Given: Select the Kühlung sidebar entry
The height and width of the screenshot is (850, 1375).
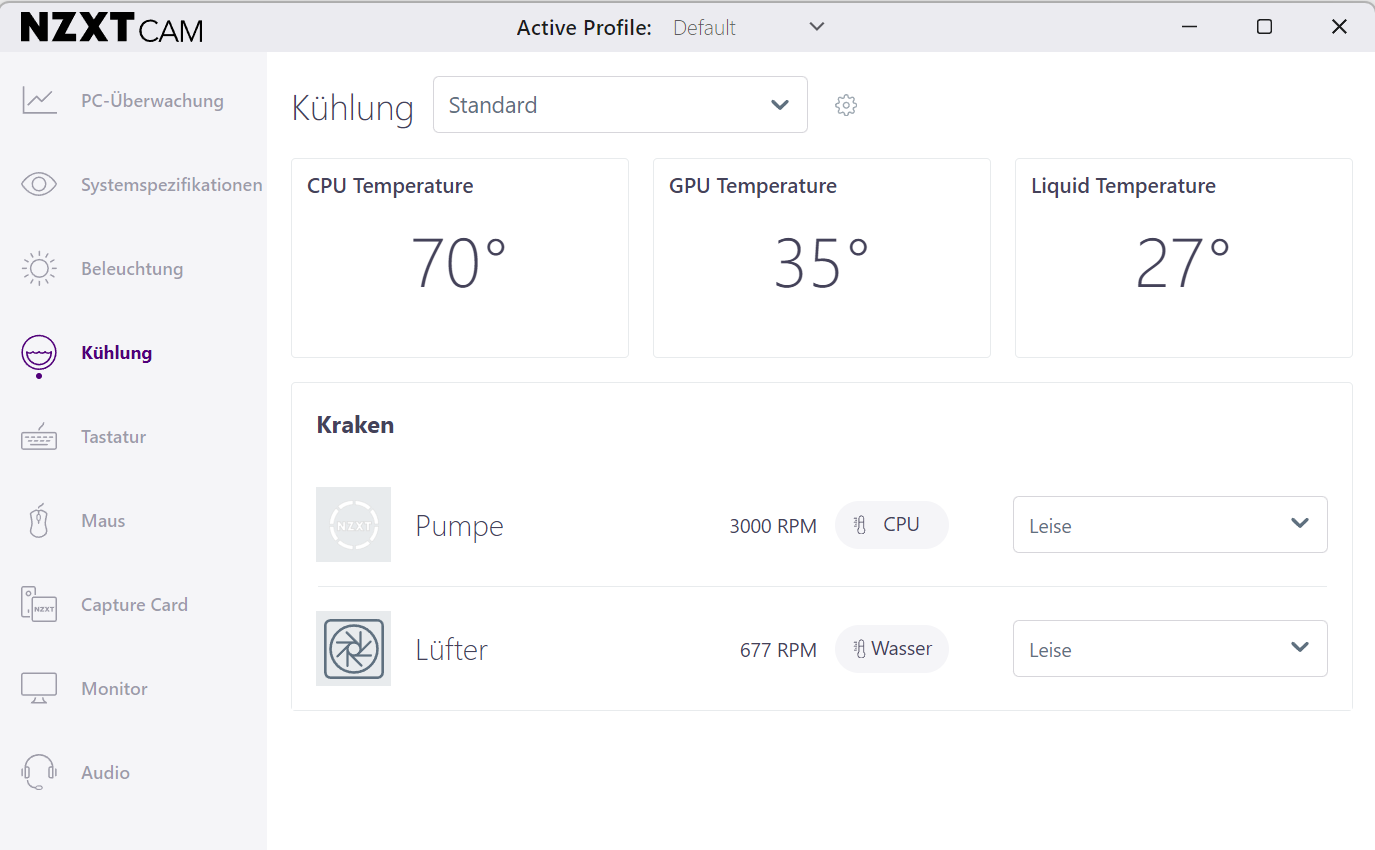Looking at the screenshot, I should [x=133, y=352].
